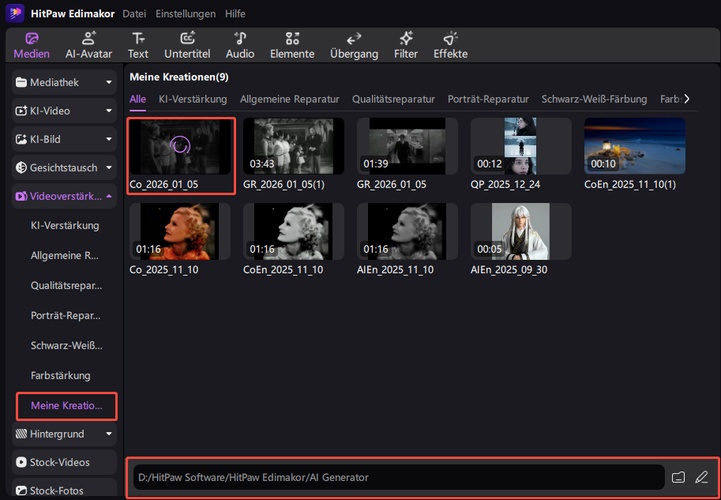Select the AIEn_2025_09_30 white-haired figure thumbnail

(521, 231)
